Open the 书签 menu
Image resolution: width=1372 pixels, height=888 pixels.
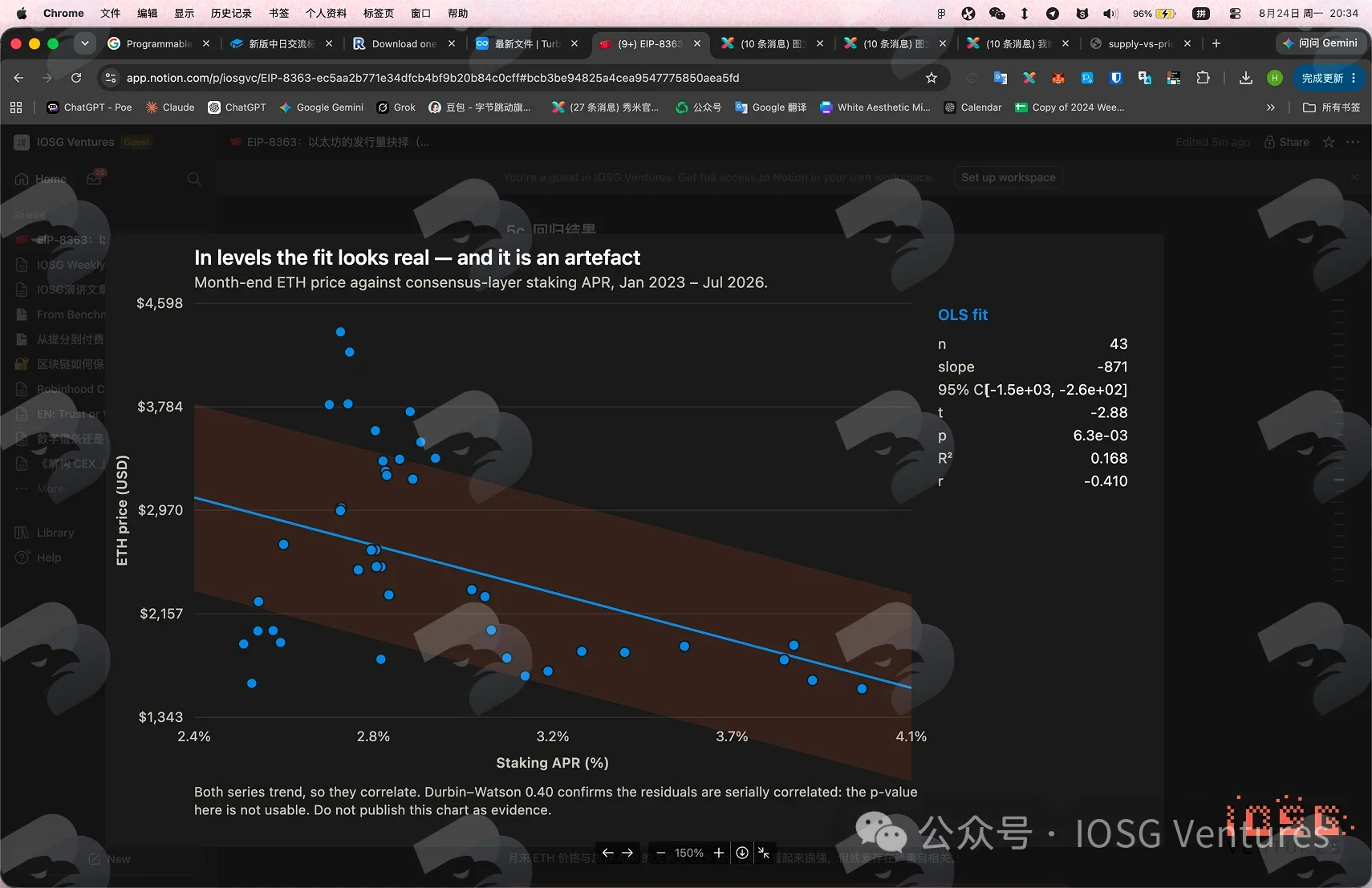tap(279, 14)
